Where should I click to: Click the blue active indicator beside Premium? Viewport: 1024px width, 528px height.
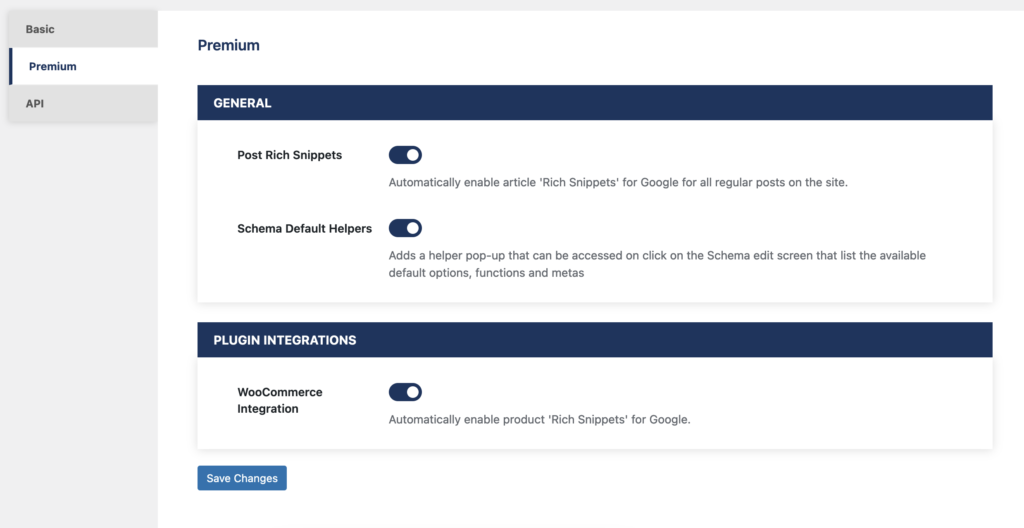tap(10, 66)
